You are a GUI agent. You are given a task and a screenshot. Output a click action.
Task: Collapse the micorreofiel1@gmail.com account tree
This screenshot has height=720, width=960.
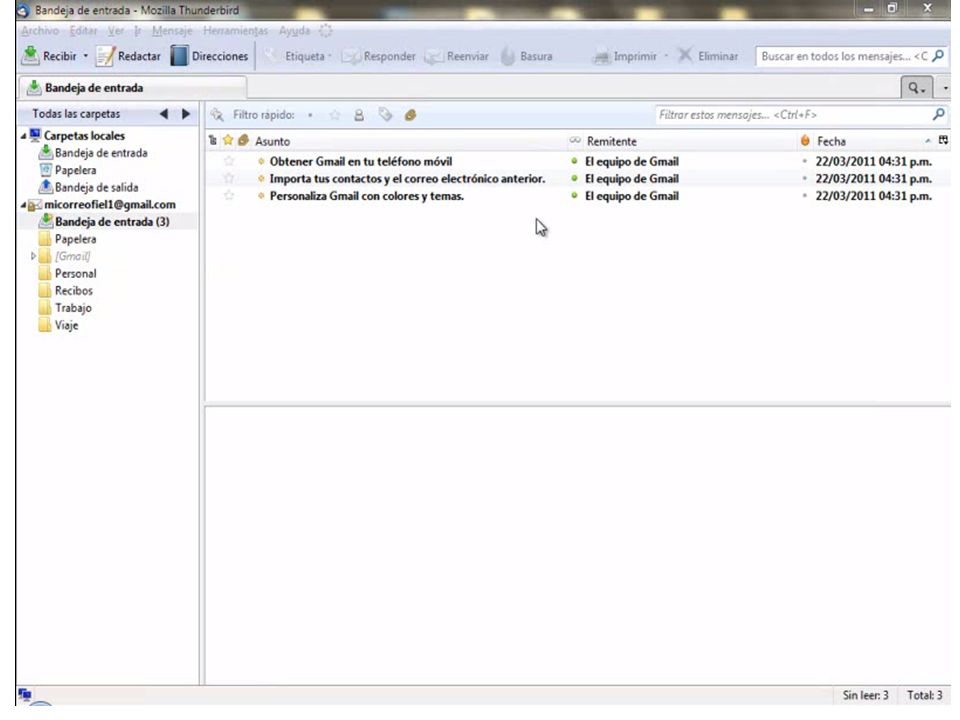point(24,205)
